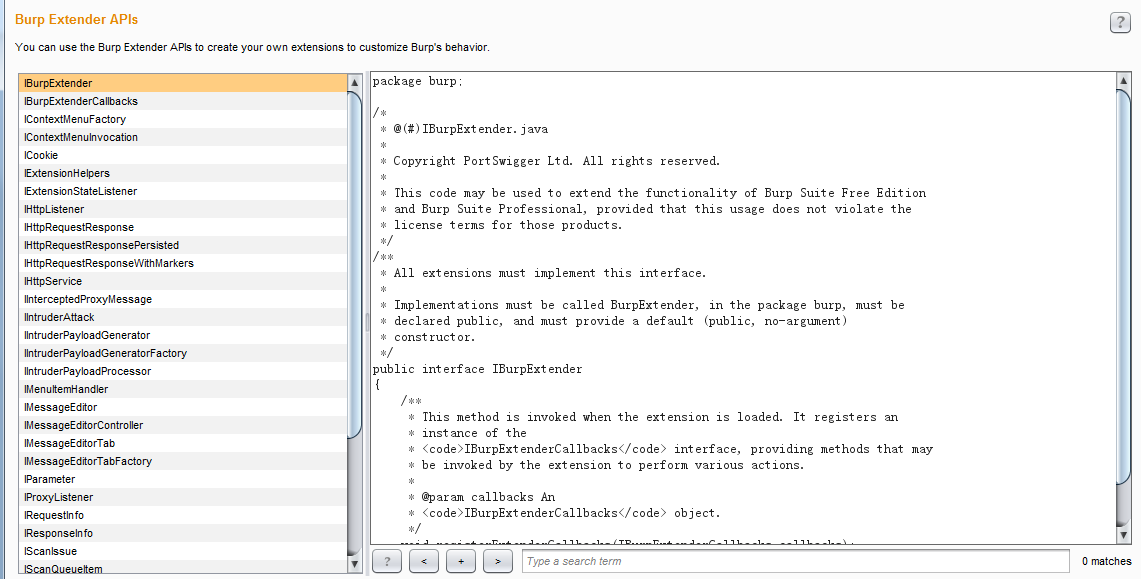Click 'public interface IBurpExtender' declaration line
1141x579 pixels.
(x=477, y=369)
